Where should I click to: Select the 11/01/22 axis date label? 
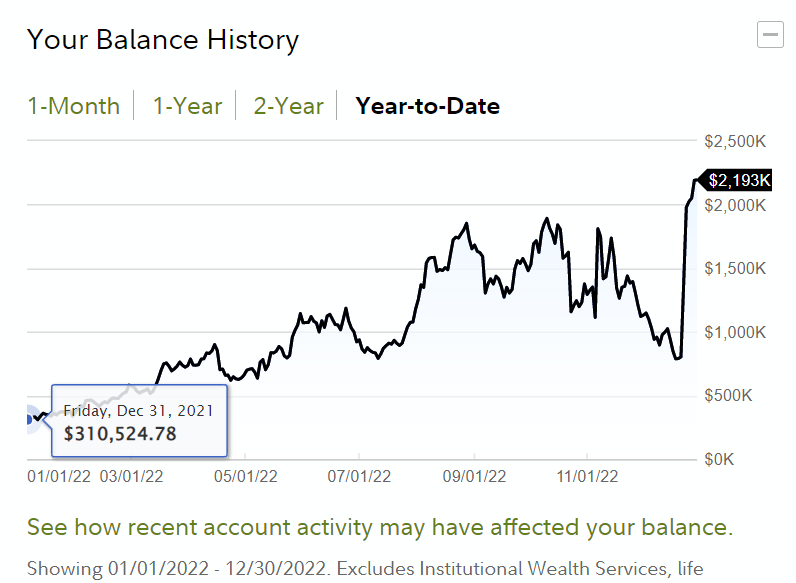(587, 476)
